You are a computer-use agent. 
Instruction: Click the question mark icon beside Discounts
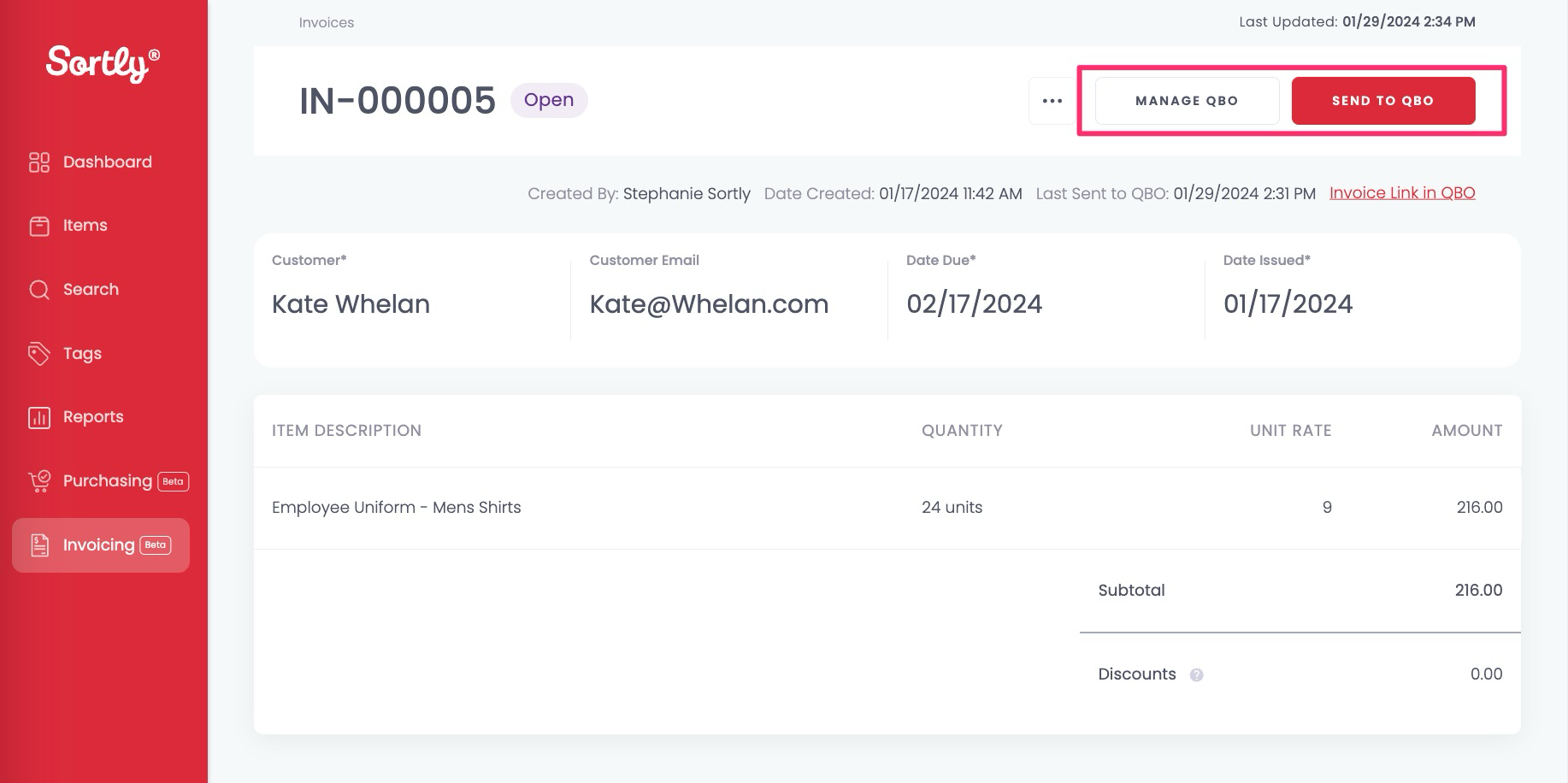(1197, 674)
